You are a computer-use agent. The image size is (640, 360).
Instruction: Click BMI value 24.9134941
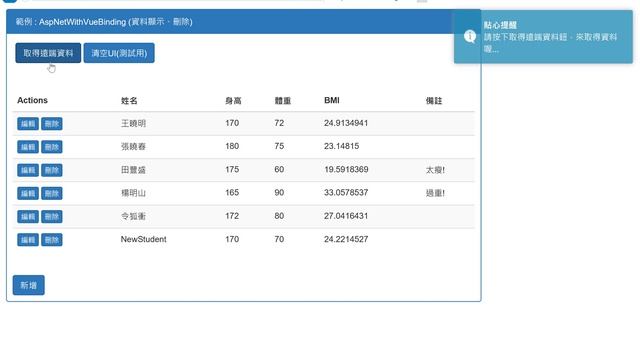[x=346, y=123]
